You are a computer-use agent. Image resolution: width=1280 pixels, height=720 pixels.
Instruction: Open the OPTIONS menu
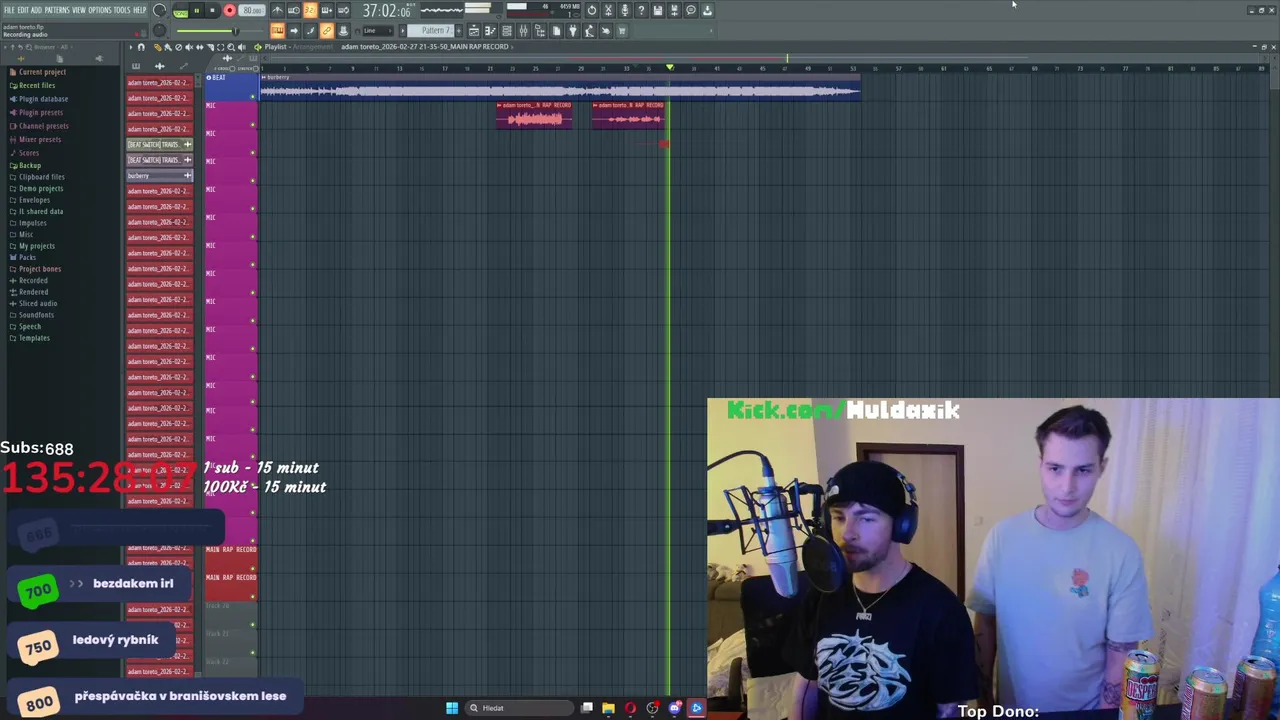pyautogui.click(x=100, y=10)
